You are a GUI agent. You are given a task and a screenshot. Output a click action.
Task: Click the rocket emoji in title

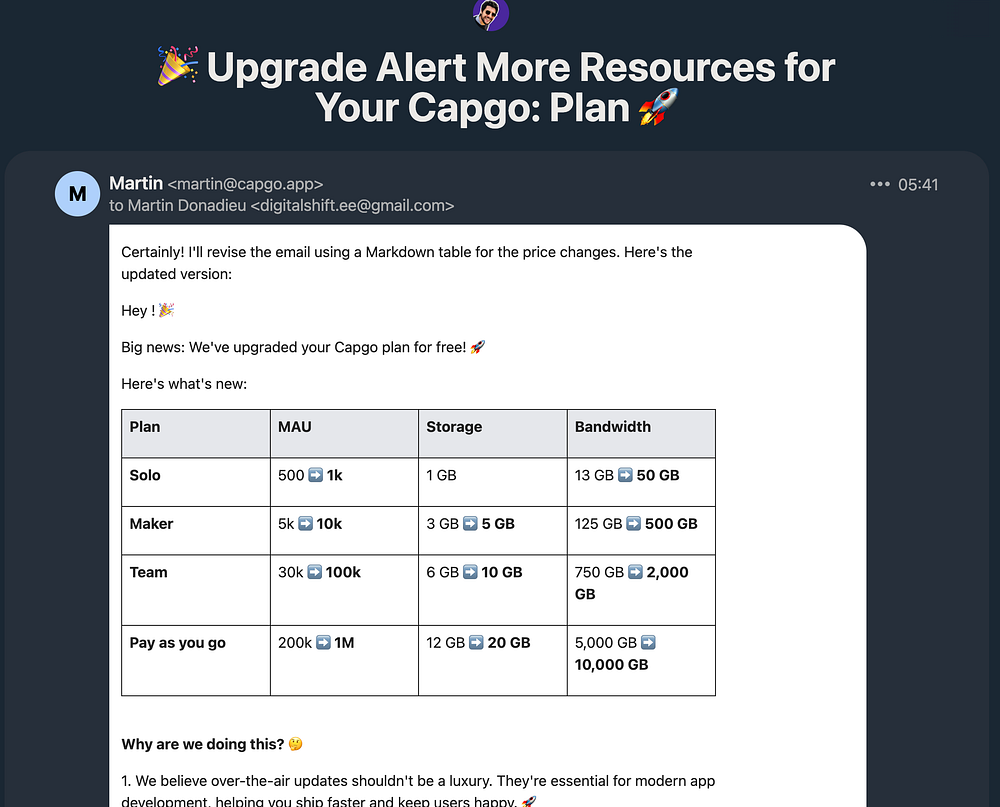pyautogui.click(x=658, y=107)
